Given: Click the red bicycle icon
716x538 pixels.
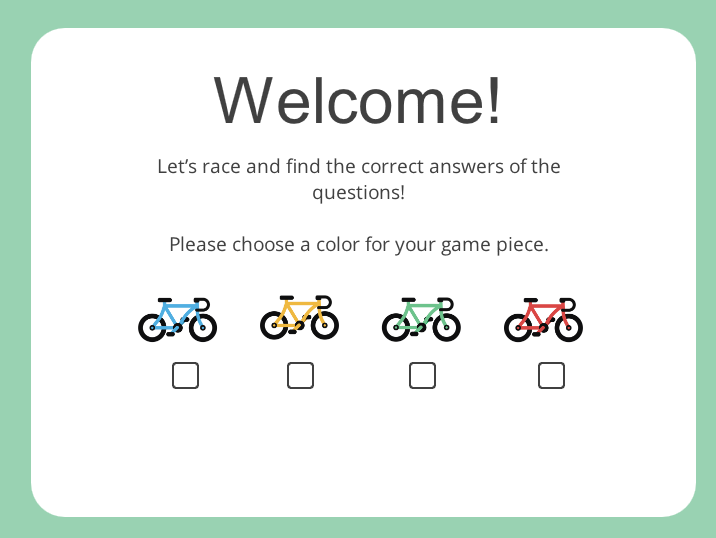Looking at the screenshot, I should tap(543, 319).
